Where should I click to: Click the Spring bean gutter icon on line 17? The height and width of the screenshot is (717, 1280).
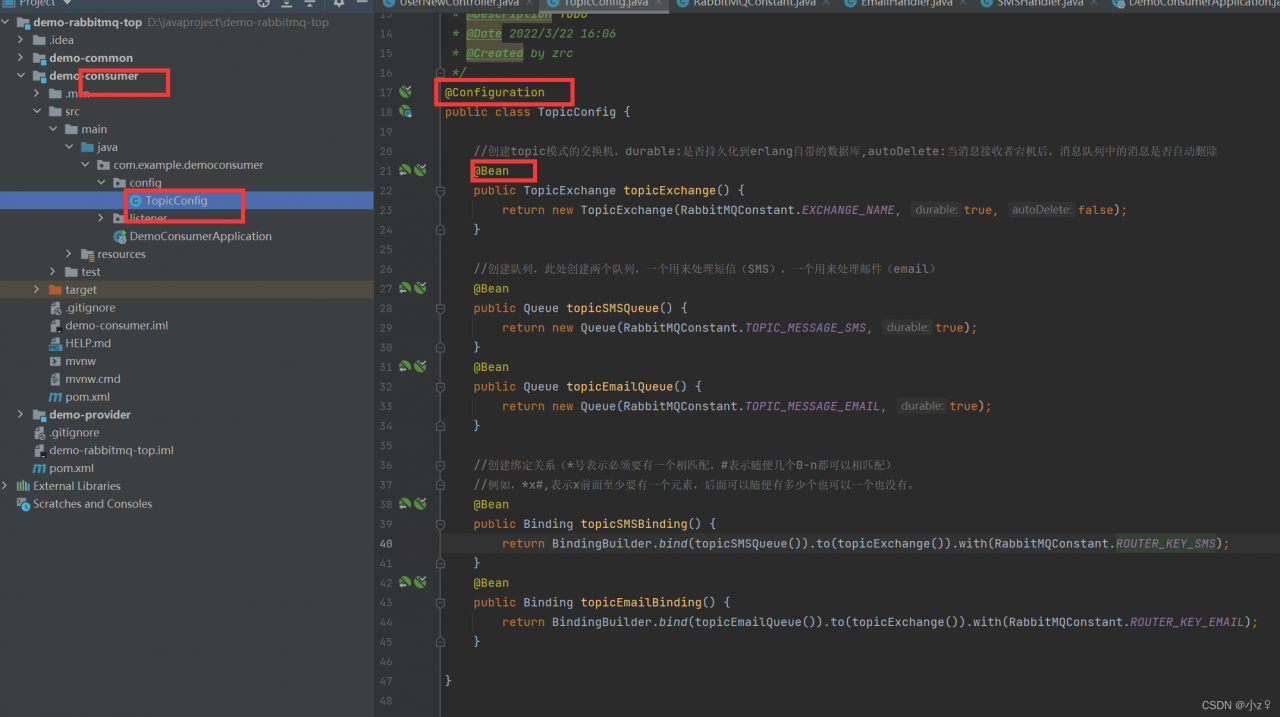[405, 92]
